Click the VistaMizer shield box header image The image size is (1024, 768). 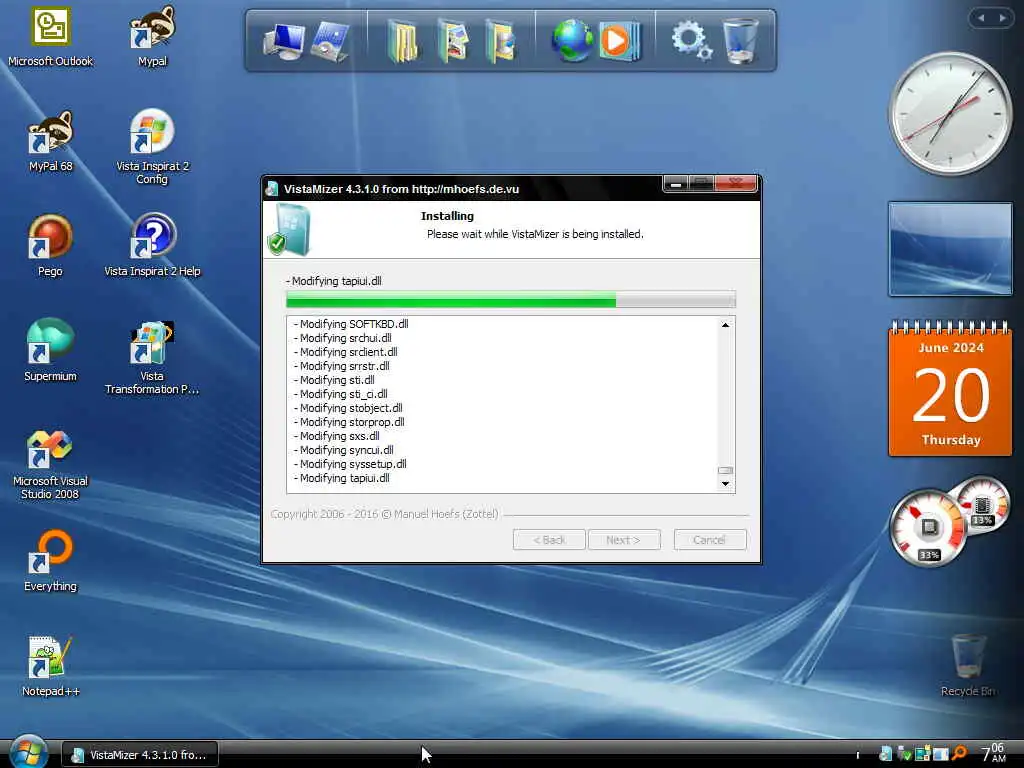(289, 230)
